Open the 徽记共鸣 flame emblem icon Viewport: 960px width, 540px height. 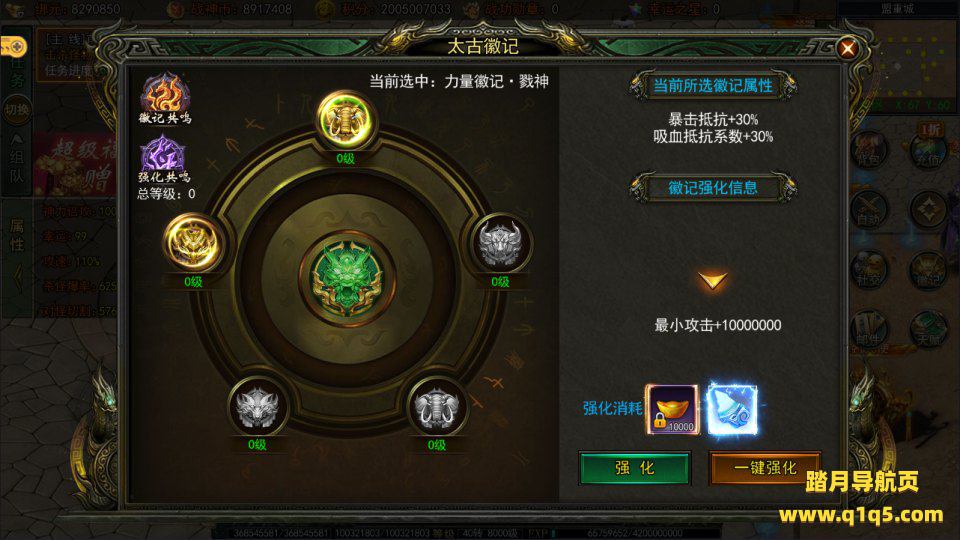(165, 99)
